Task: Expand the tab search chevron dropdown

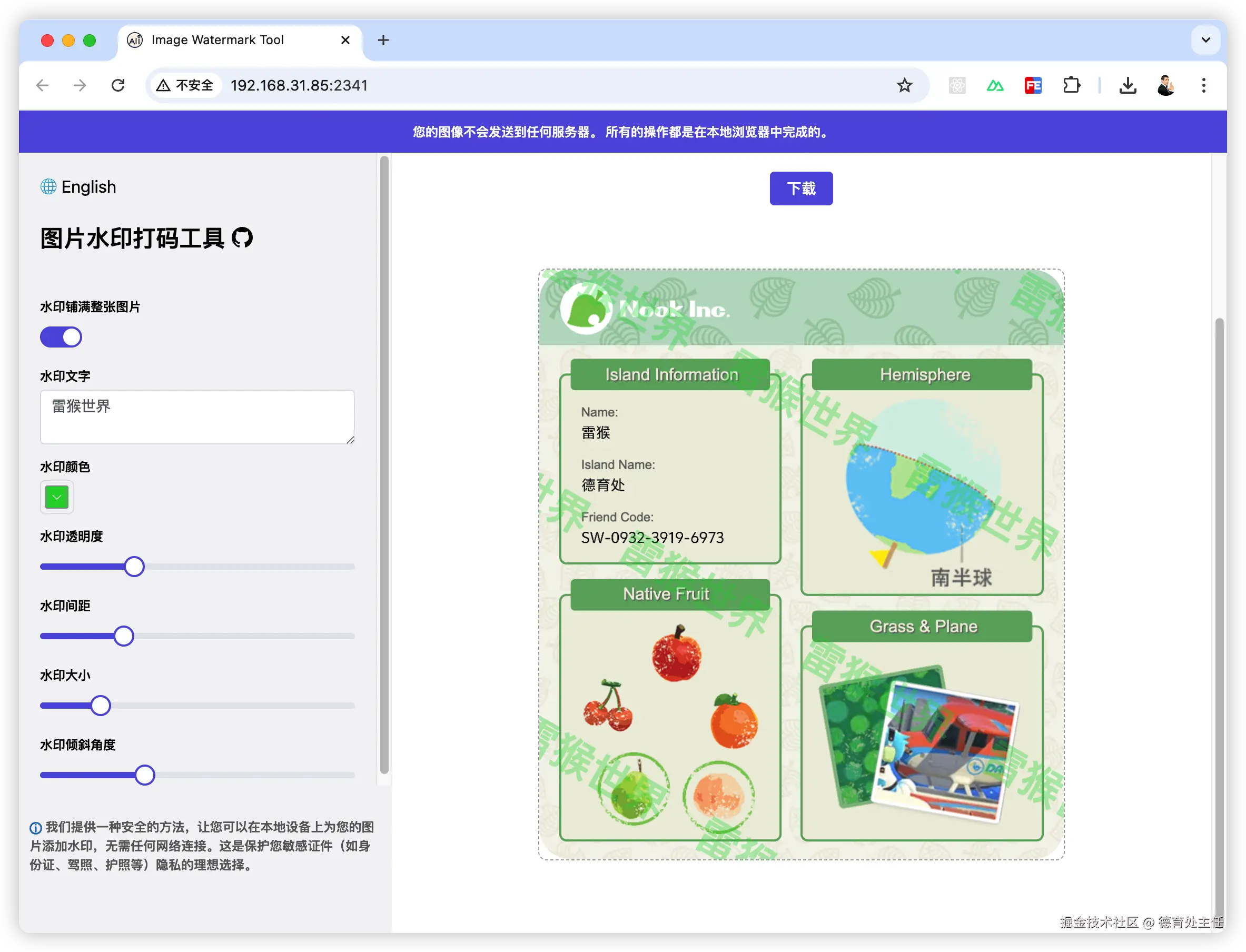Action: pos(1205,40)
